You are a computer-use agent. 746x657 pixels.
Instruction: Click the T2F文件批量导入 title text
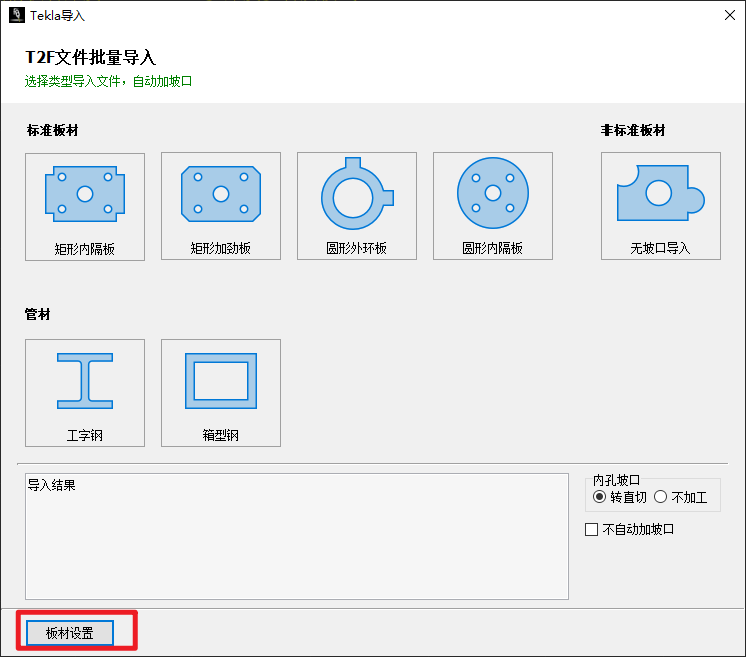(x=90, y=57)
